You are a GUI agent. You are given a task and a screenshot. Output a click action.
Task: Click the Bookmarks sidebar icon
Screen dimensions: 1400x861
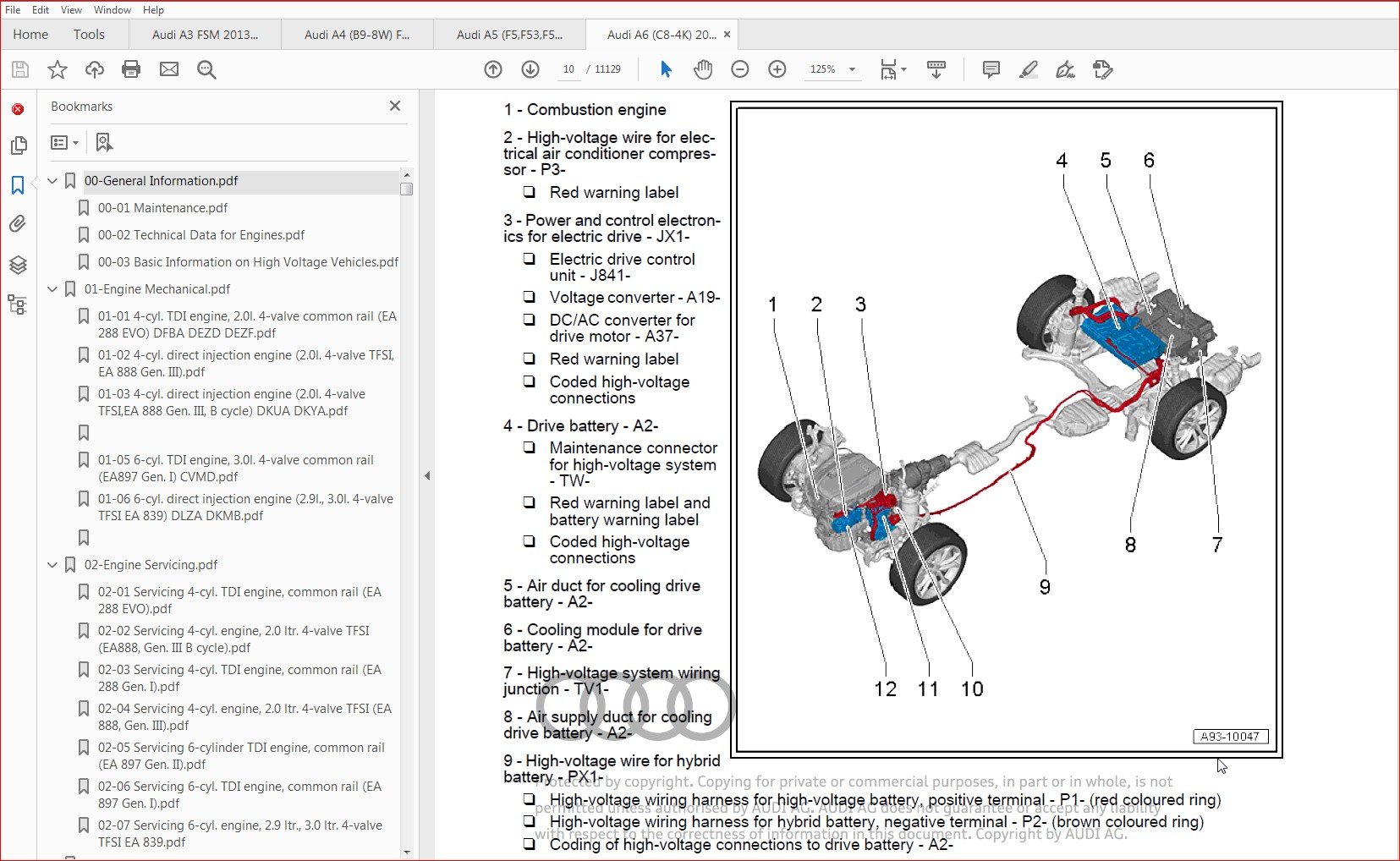click(18, 184)
